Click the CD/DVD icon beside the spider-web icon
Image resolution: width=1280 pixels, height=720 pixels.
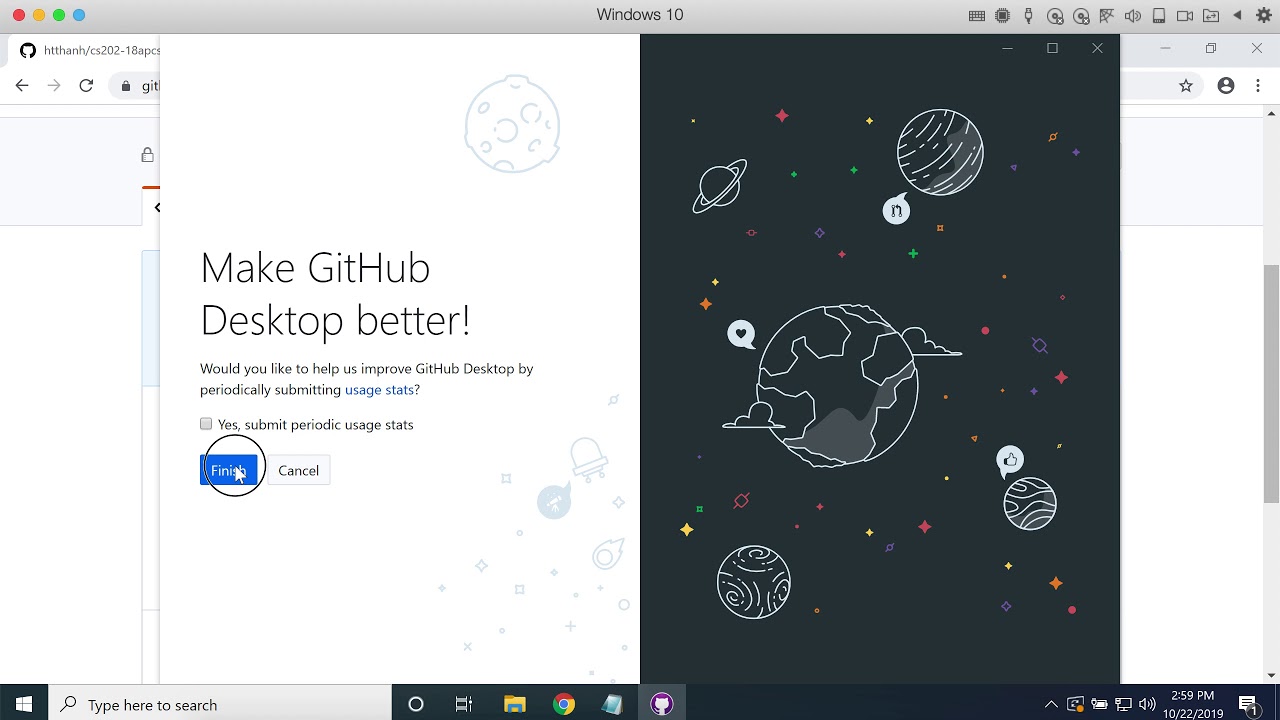pyautogui.click(x=1081, y=16)
